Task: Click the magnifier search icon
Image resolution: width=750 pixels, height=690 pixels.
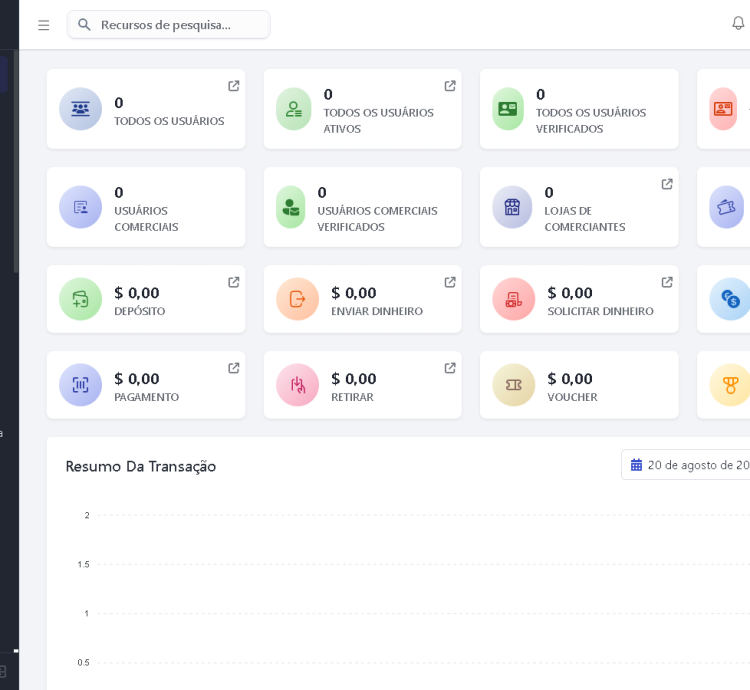Action: [84, 25]
